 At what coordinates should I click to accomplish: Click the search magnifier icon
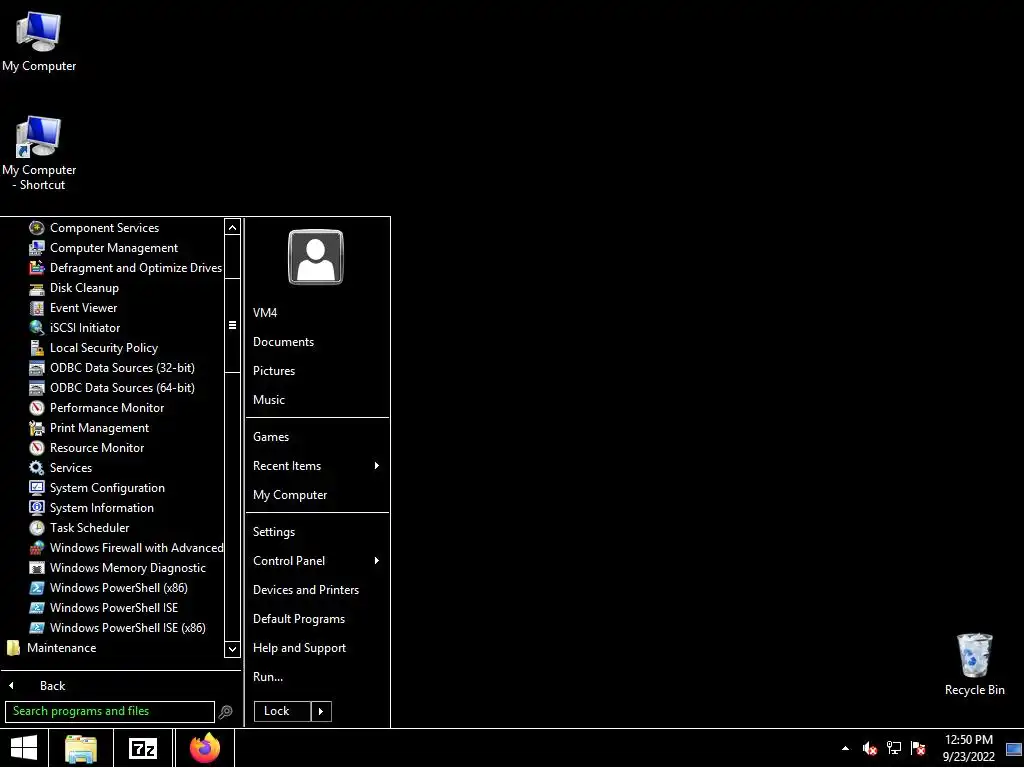pyautogui.click(x=225, y=712)
